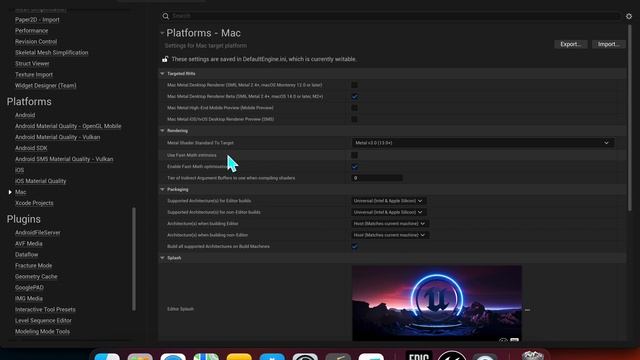Open Maps app from the dock
640x360 pixels.
(206, 356)
